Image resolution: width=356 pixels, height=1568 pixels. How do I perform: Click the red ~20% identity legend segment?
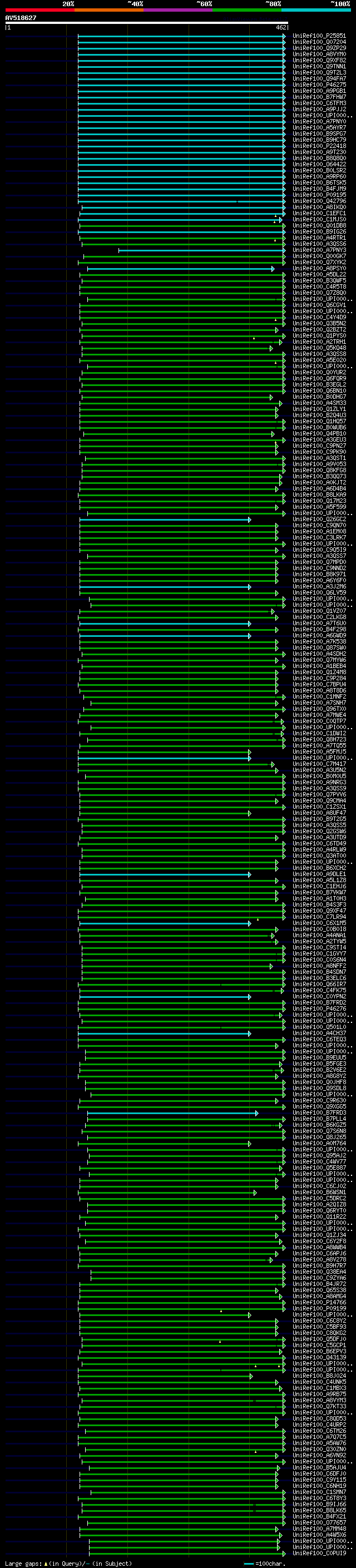39,11
